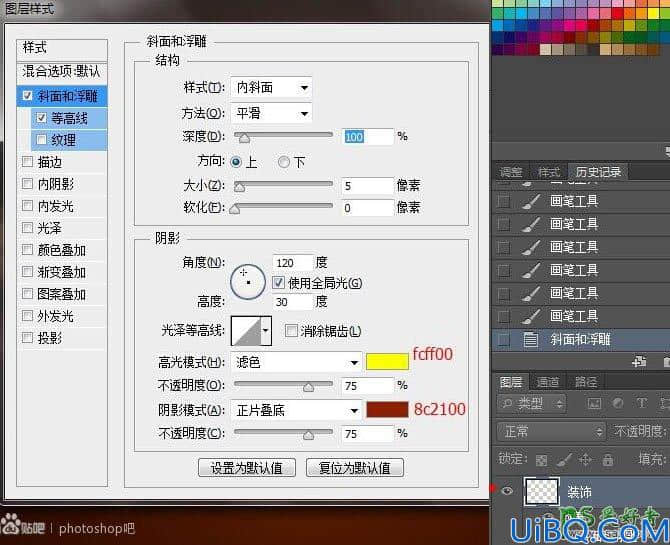The image size is (670, 545).
Task: Click the 大小 slider handle
Action: (x=239, y=187)
